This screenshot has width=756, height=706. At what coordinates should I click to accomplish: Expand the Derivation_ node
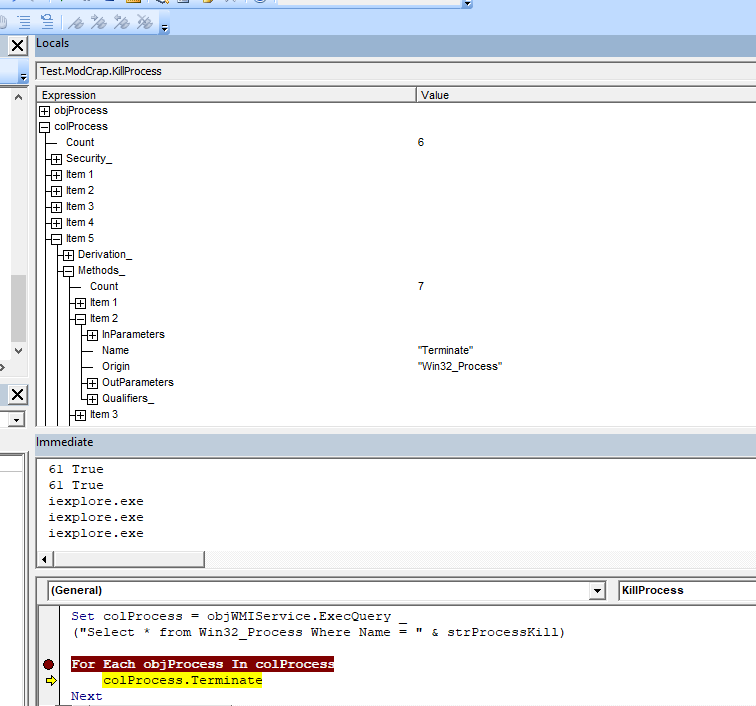pyautogui.click(x=68, y=255)
